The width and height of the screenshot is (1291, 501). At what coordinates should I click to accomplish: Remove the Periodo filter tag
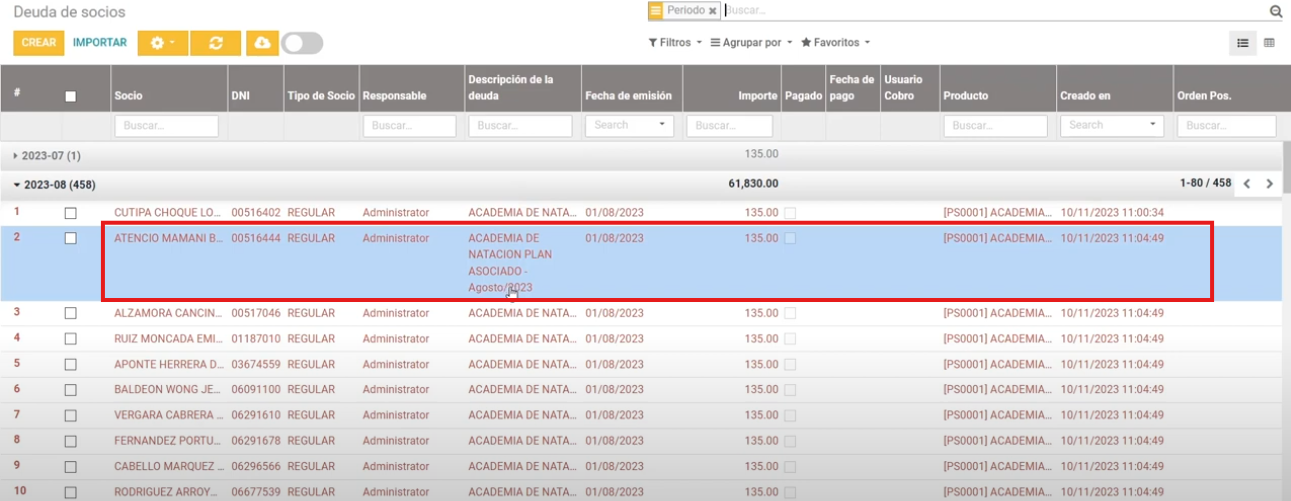point(712,10)
